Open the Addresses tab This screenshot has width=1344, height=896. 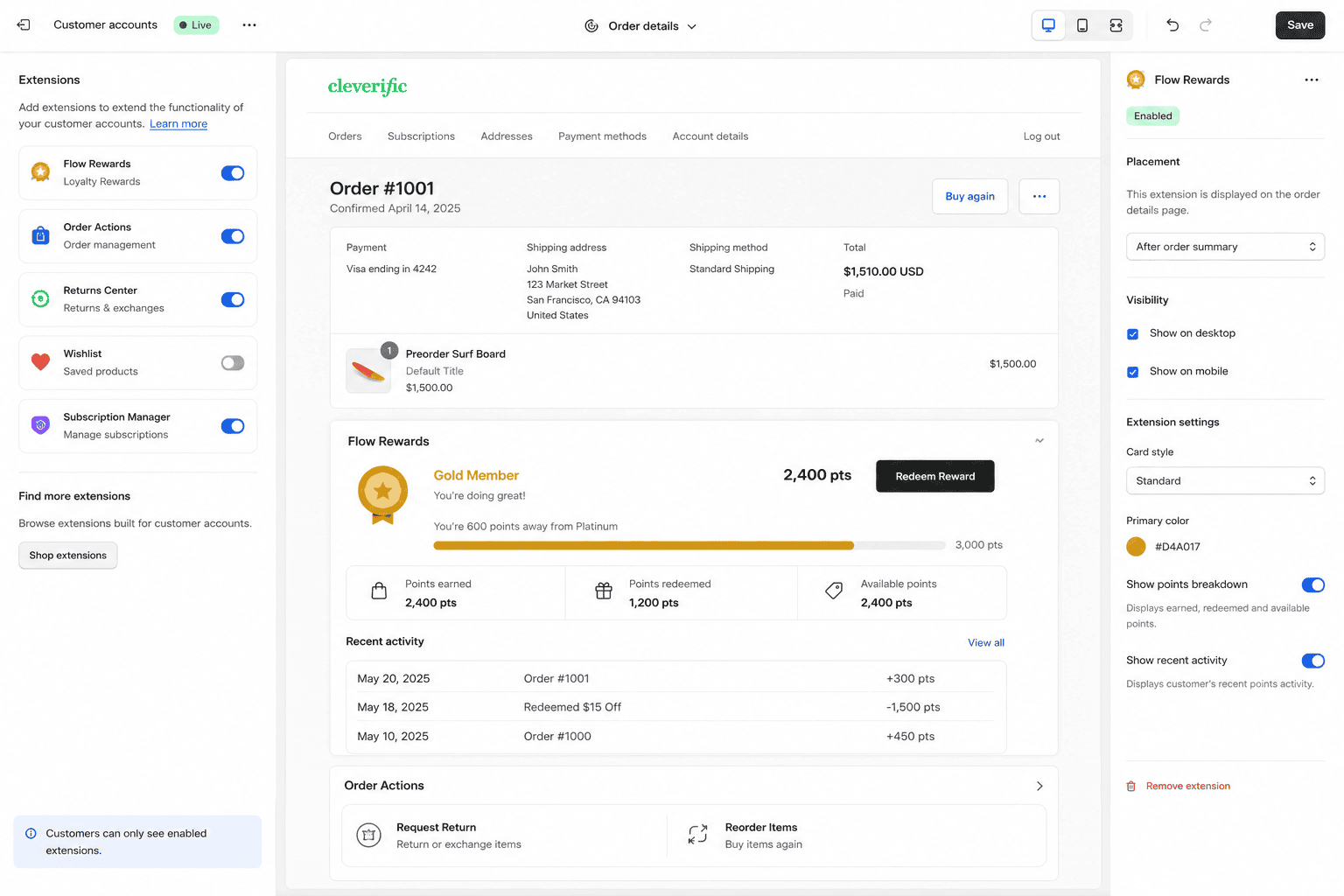coord(507,136)
